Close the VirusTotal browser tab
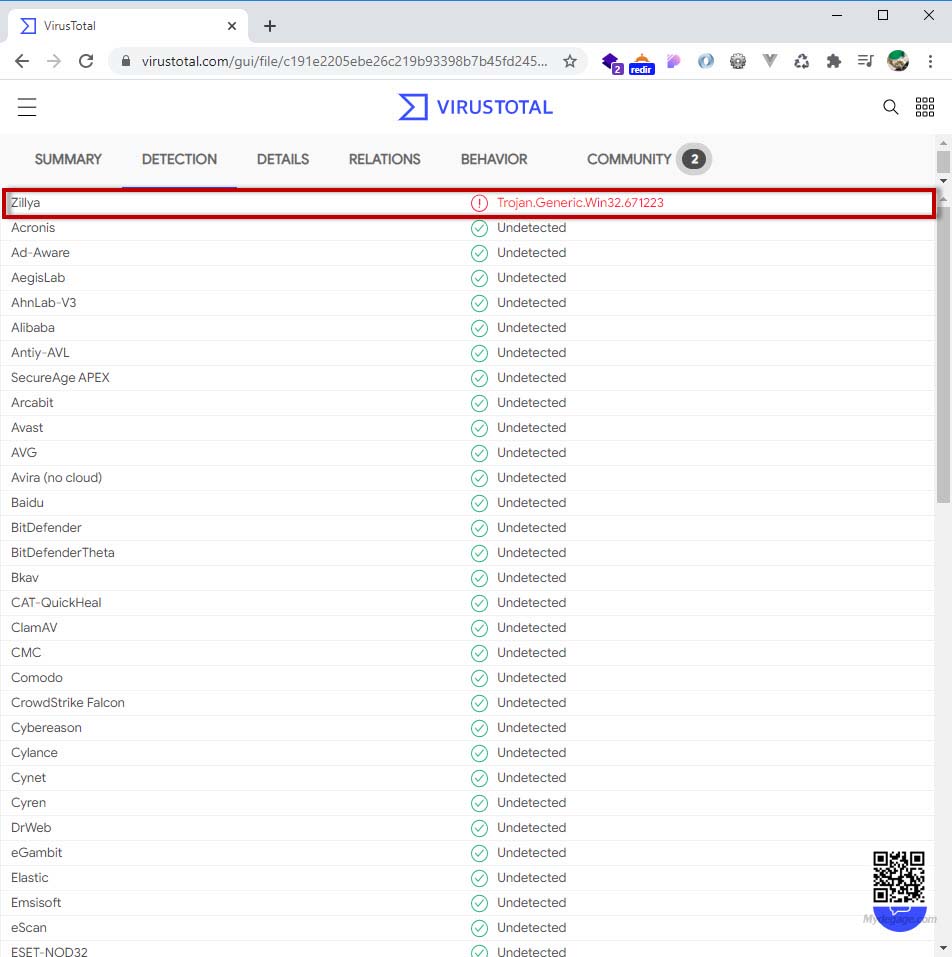 tap(232, 26)
